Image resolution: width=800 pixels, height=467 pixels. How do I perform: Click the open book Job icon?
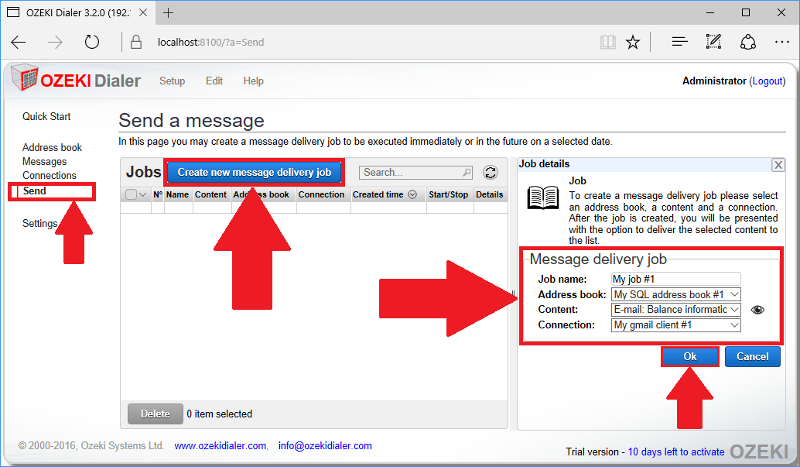pyautogui.click(x=543, y=198)
